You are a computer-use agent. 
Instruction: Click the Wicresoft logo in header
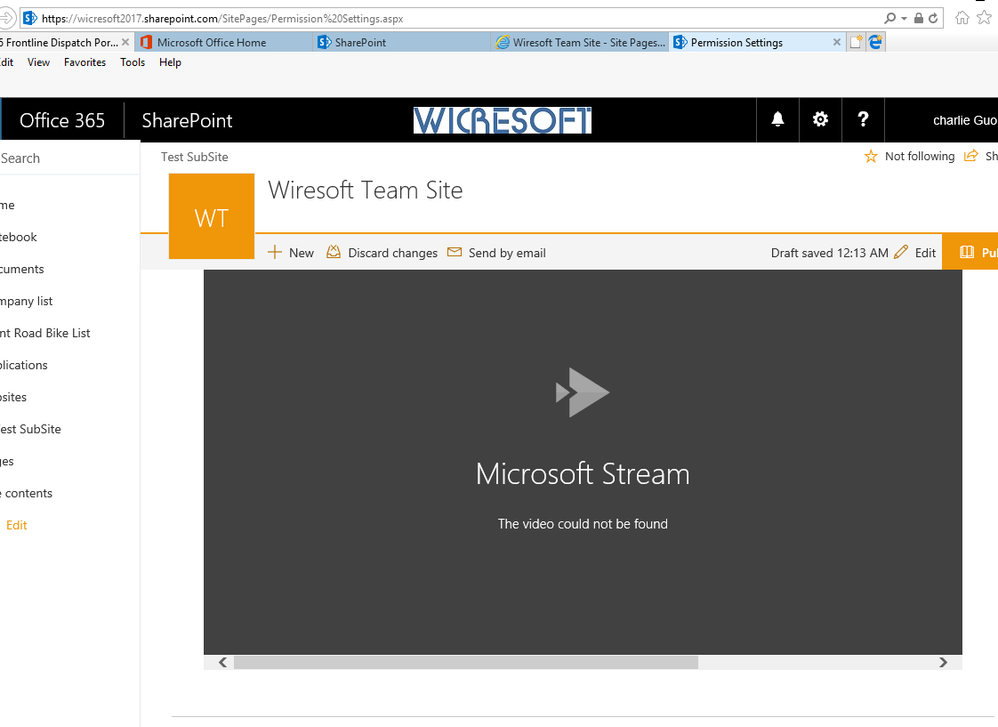502,120
